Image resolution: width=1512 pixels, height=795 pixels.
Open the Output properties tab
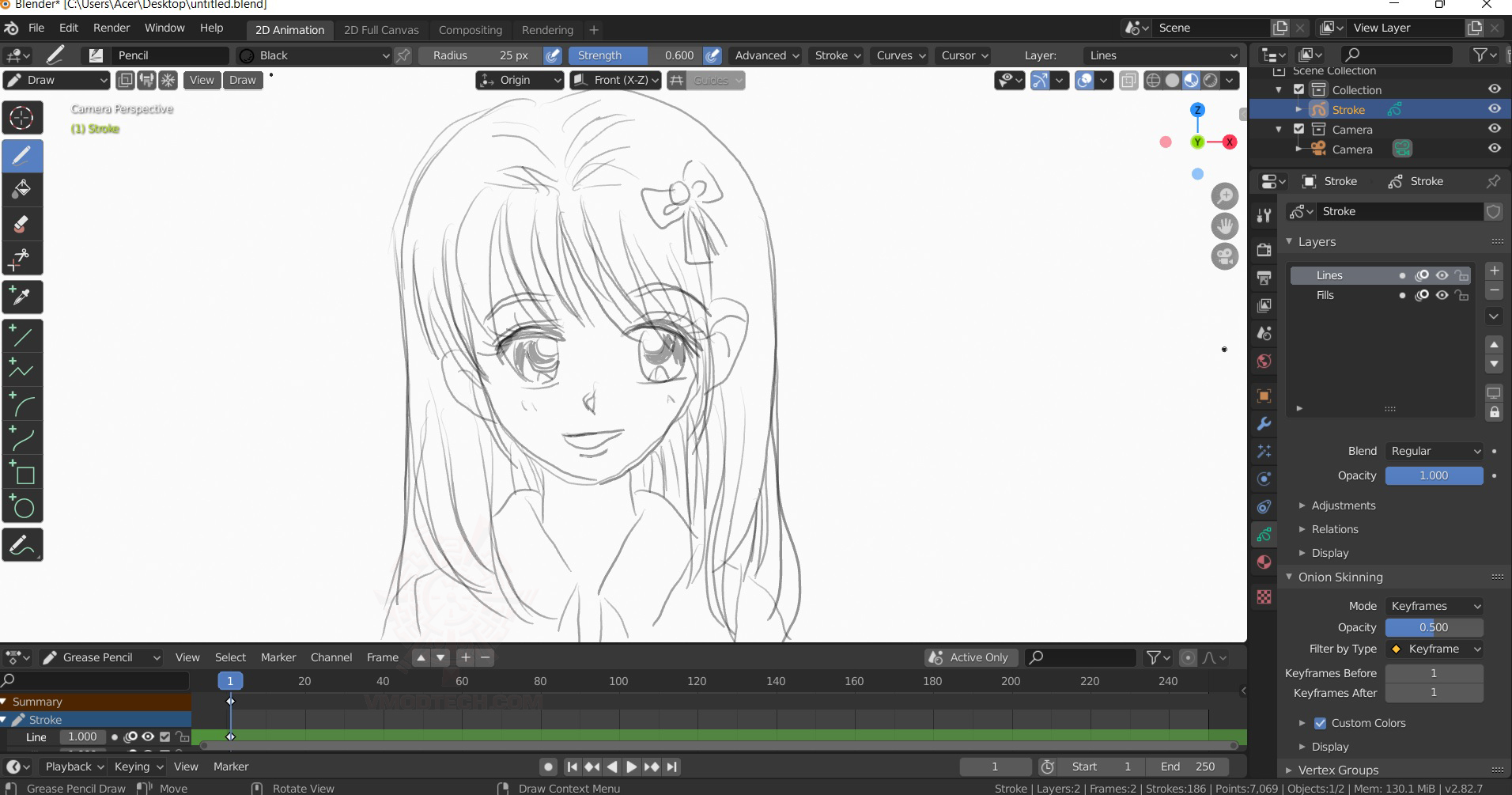(1264, 278)
